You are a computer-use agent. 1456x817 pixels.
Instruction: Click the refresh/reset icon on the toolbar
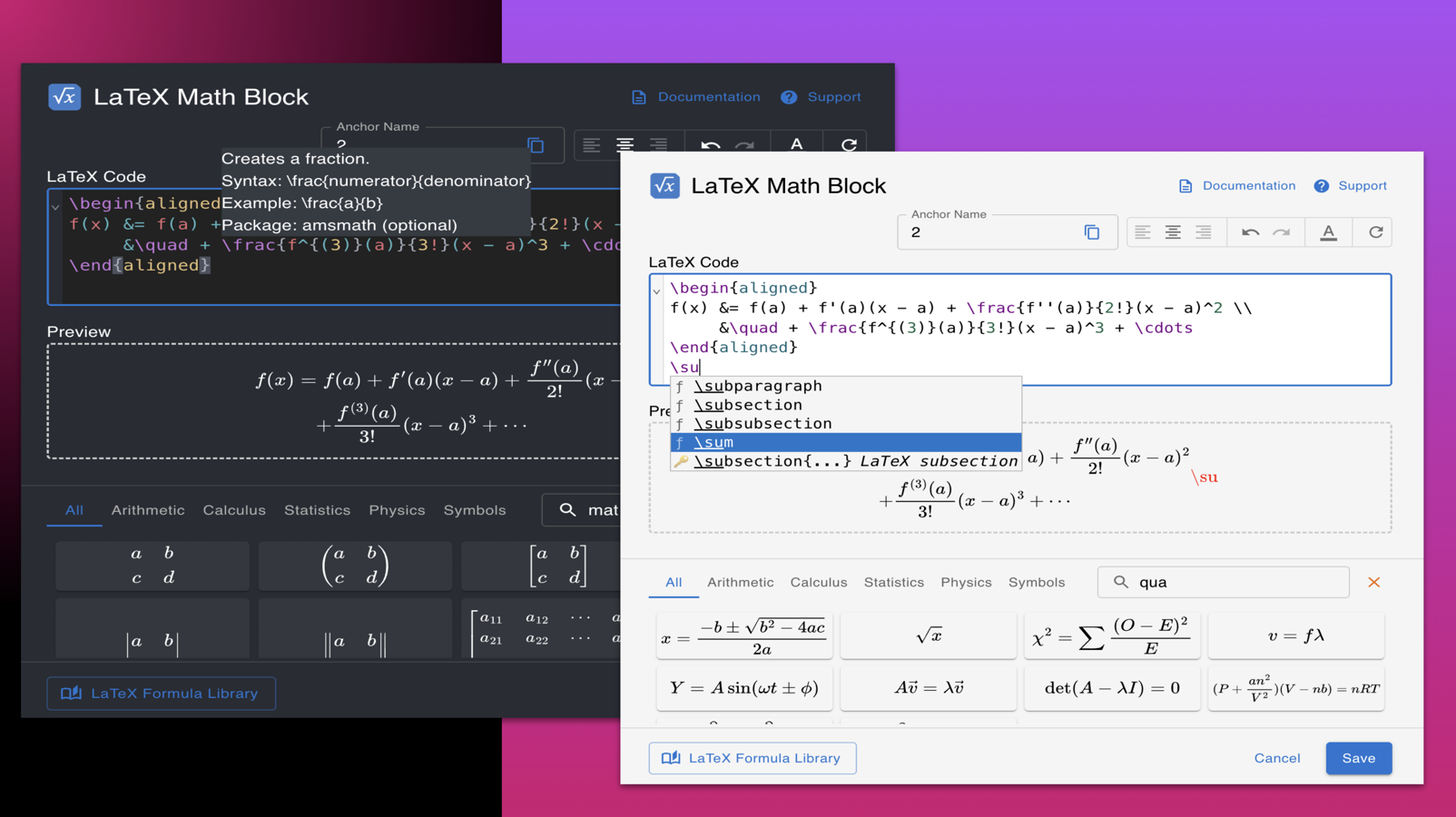click(1372, 231)
